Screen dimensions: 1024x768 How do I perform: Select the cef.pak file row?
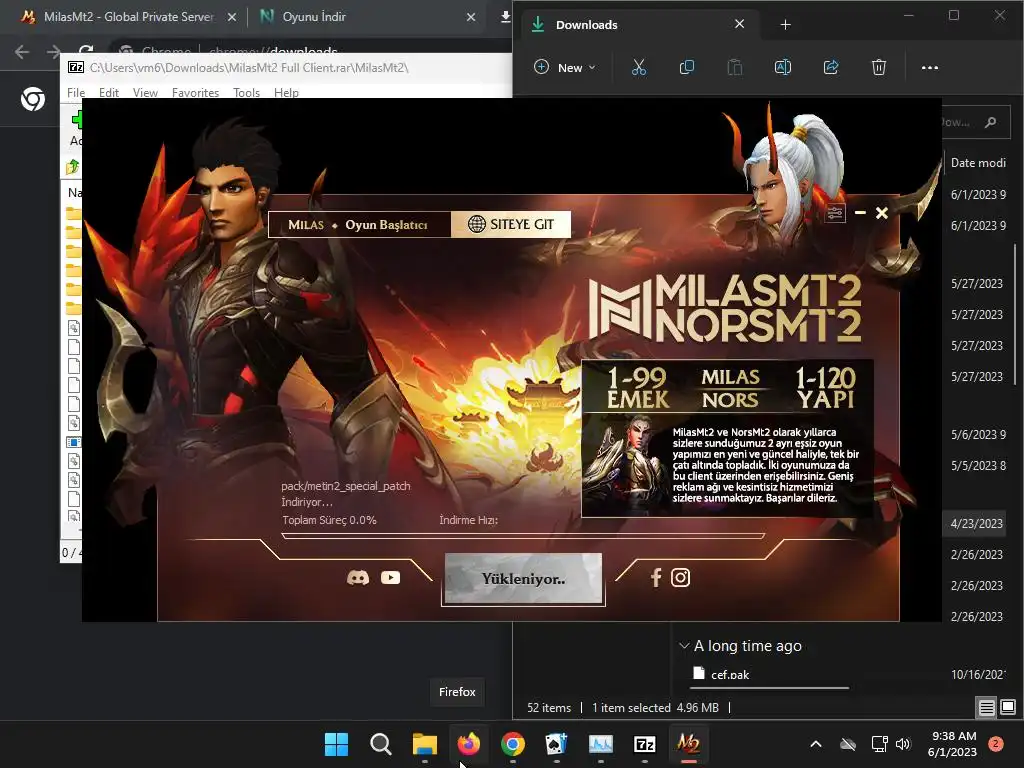point(849,674)
